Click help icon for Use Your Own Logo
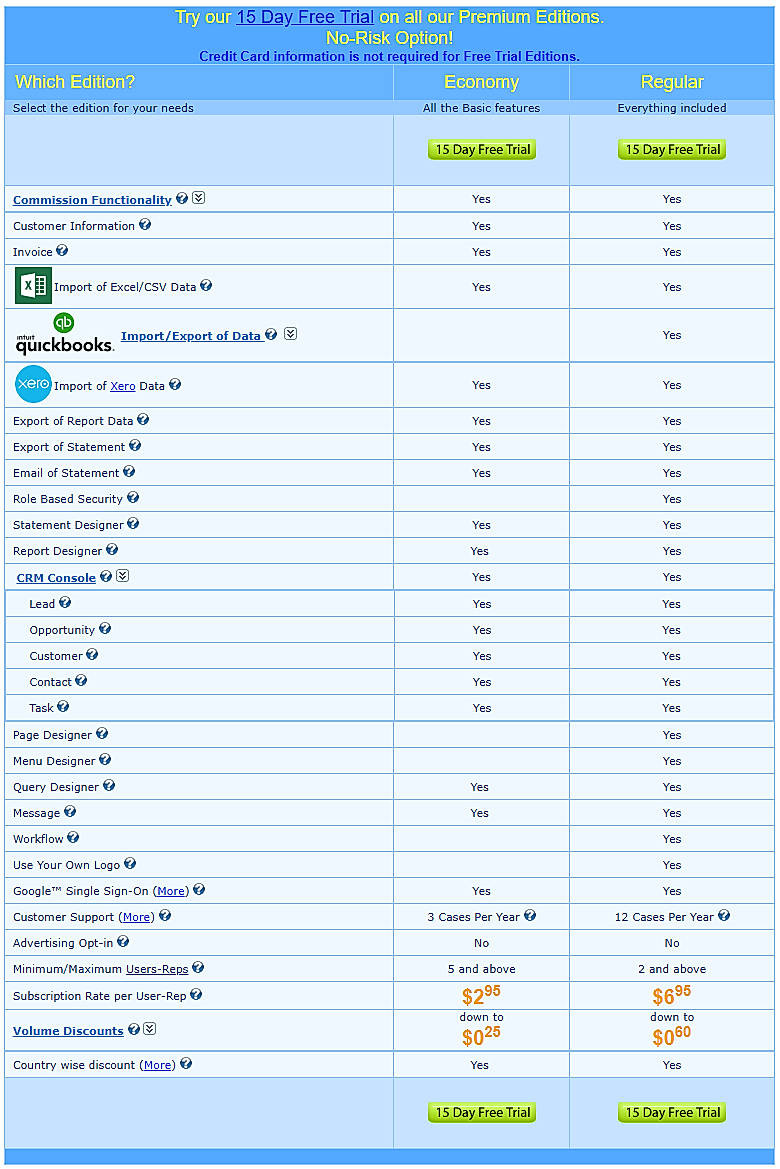Screen dimensions: 780x1169 click(130, 863)
